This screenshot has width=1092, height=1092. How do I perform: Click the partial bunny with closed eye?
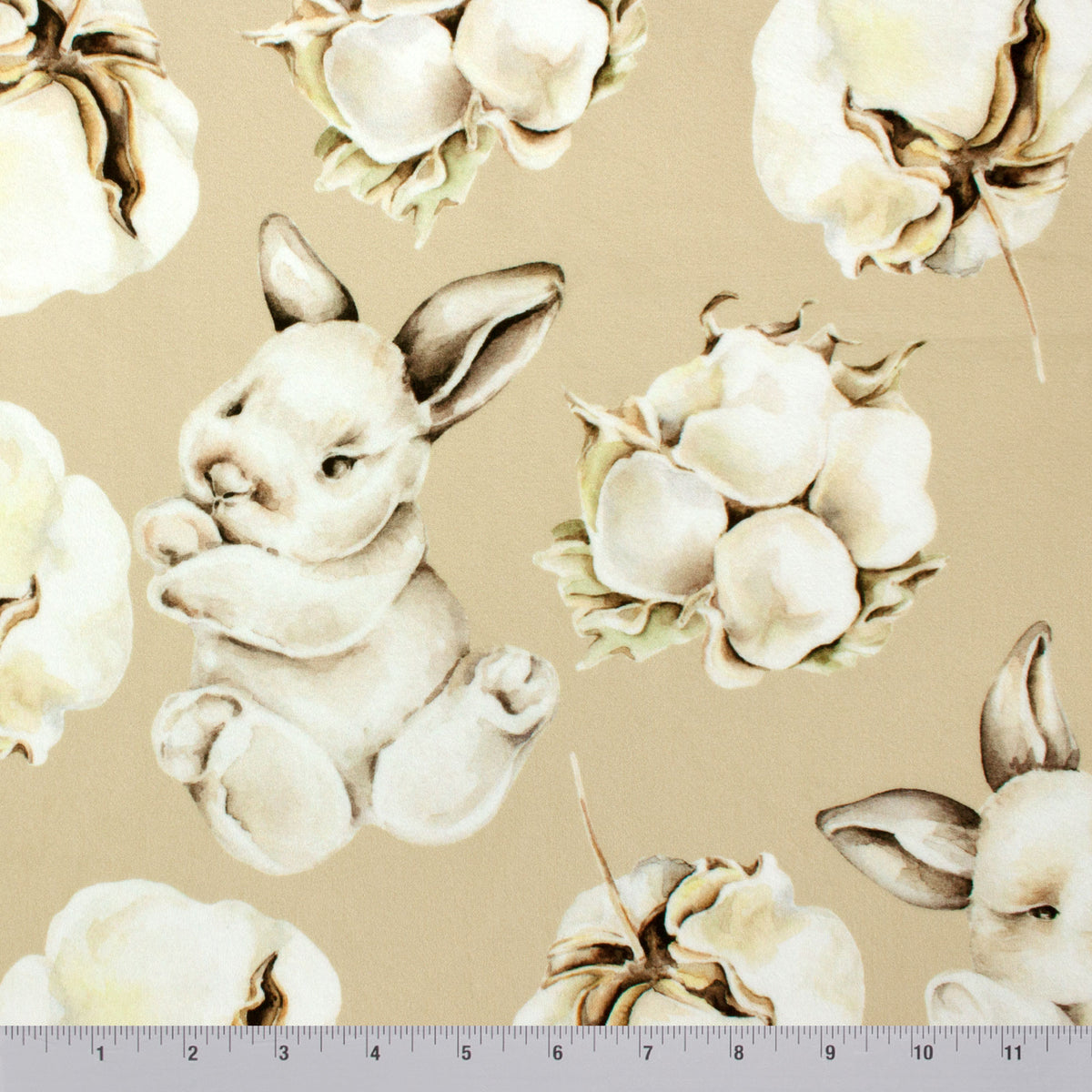tap(955, 824)
